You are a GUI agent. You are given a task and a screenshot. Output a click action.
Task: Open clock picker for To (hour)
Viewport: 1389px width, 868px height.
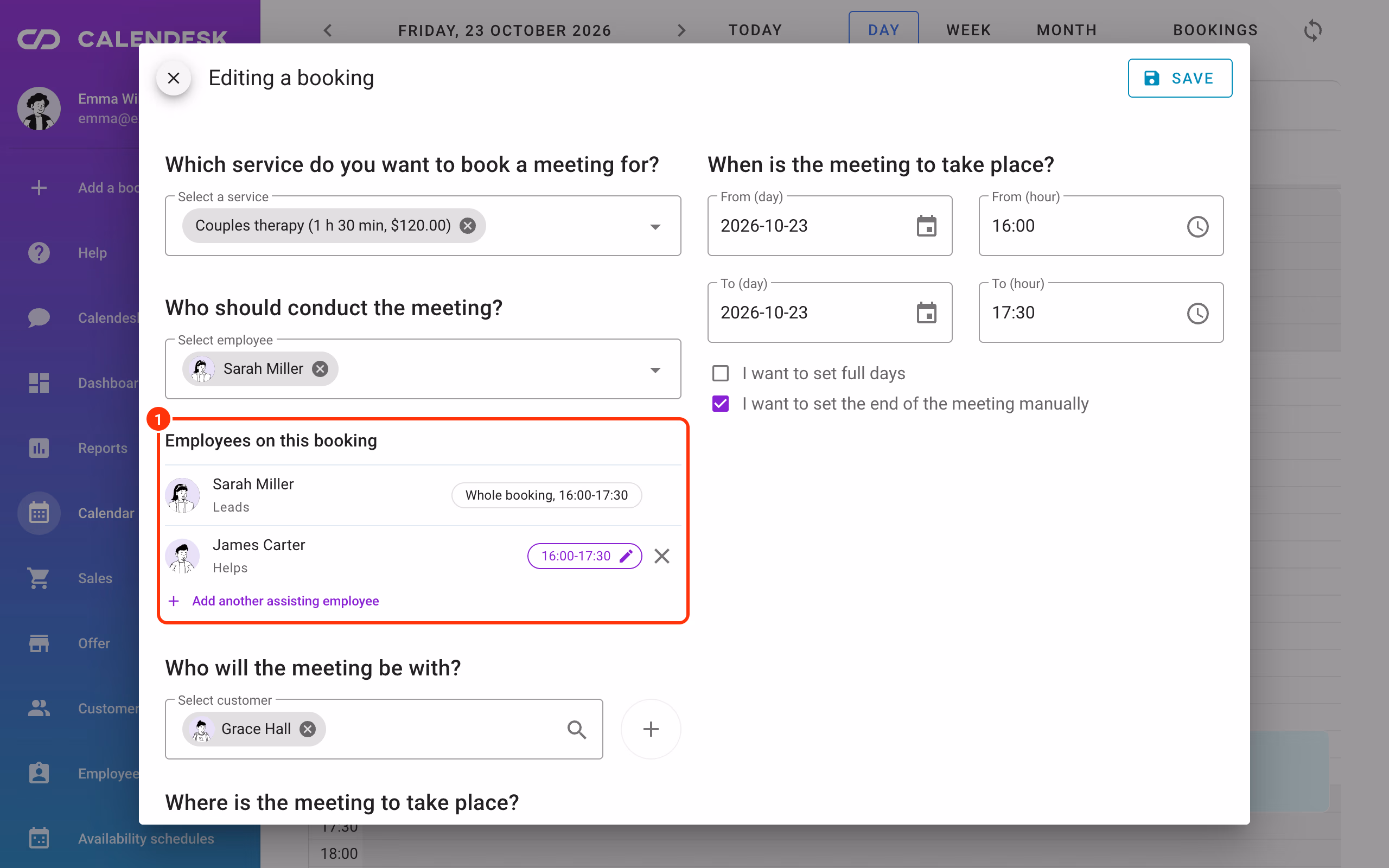(1197, 313)
